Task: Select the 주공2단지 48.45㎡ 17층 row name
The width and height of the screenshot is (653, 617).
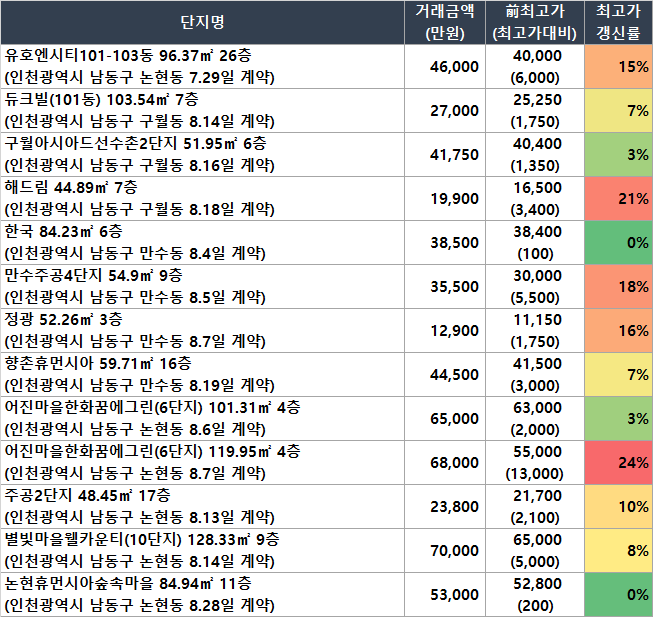Action: [x=202, y=507]
